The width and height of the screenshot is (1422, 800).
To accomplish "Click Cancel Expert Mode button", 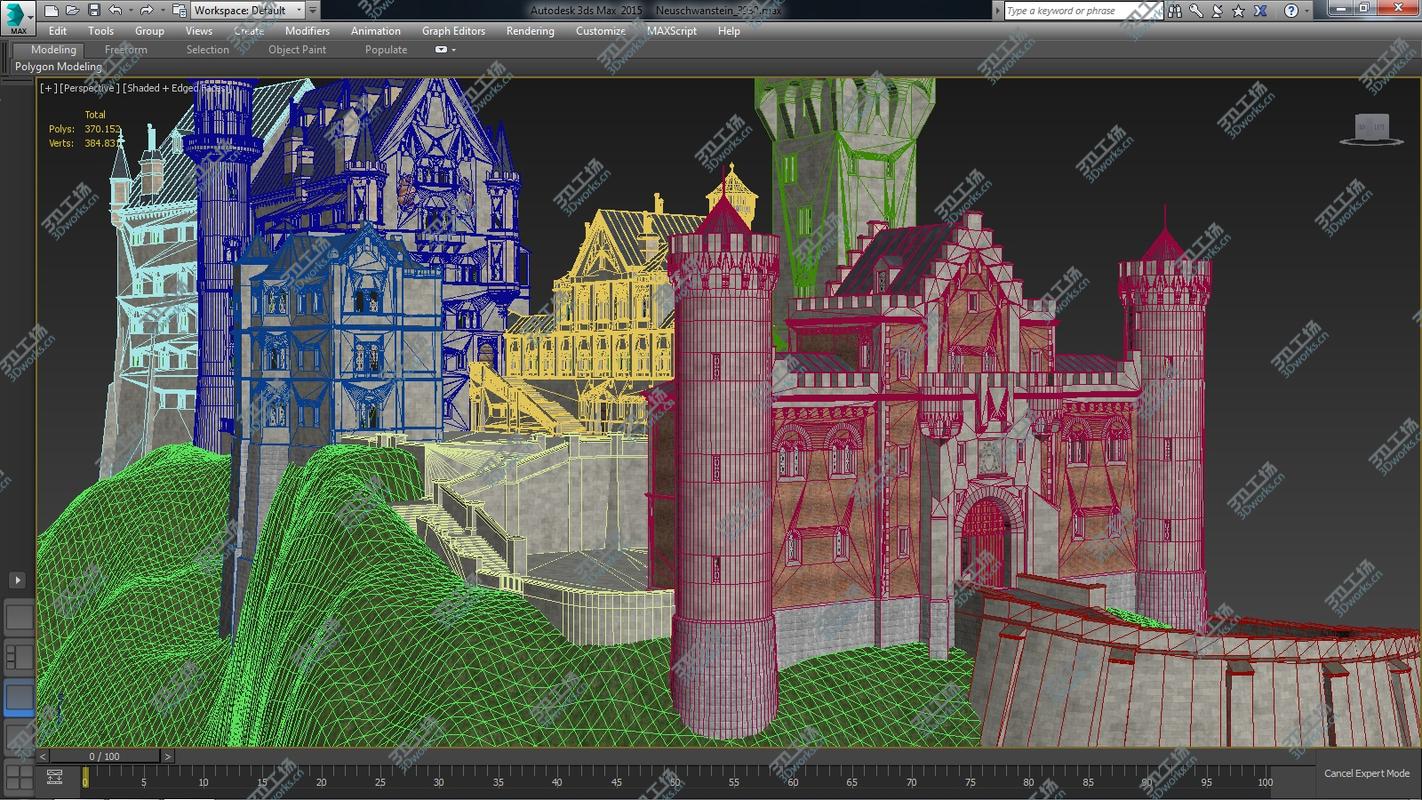I will (x=1367, y=773).
